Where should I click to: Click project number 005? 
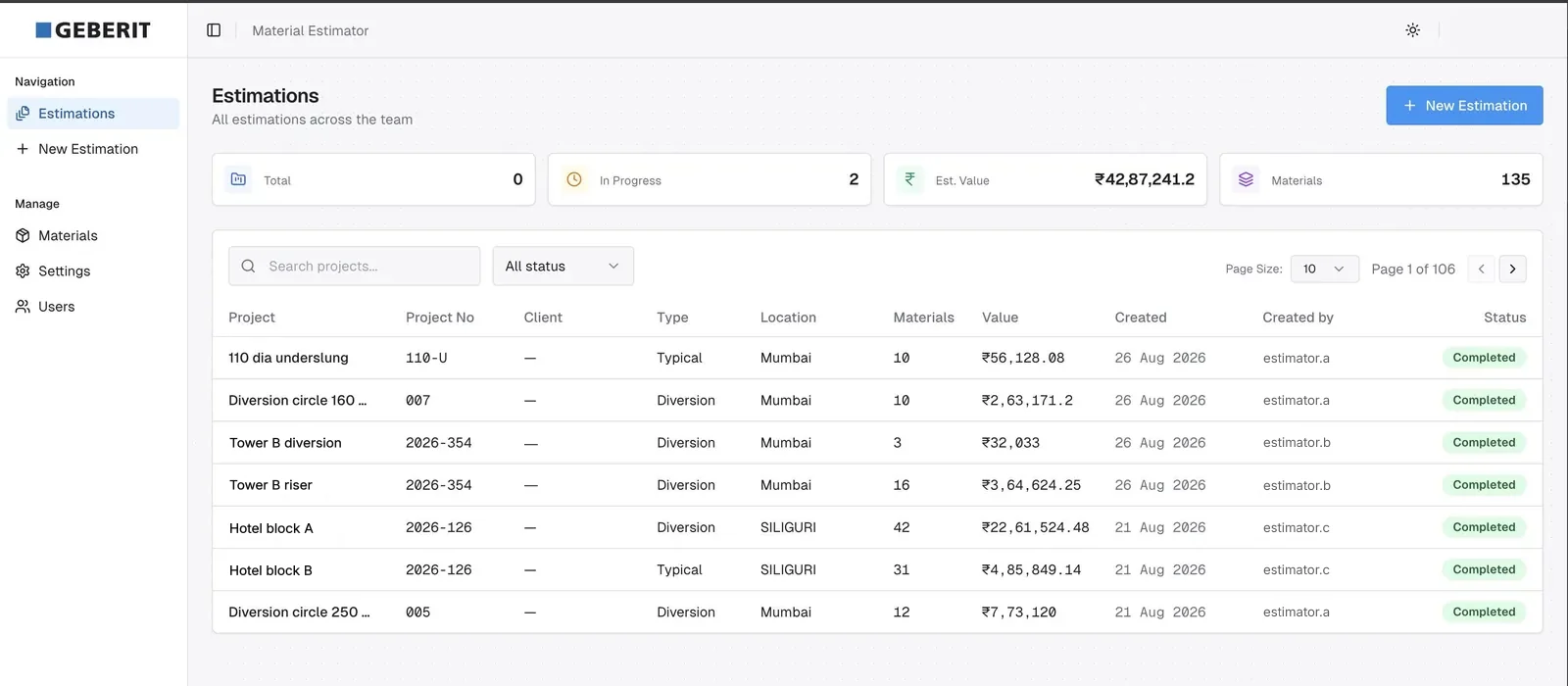click(418, 612)
